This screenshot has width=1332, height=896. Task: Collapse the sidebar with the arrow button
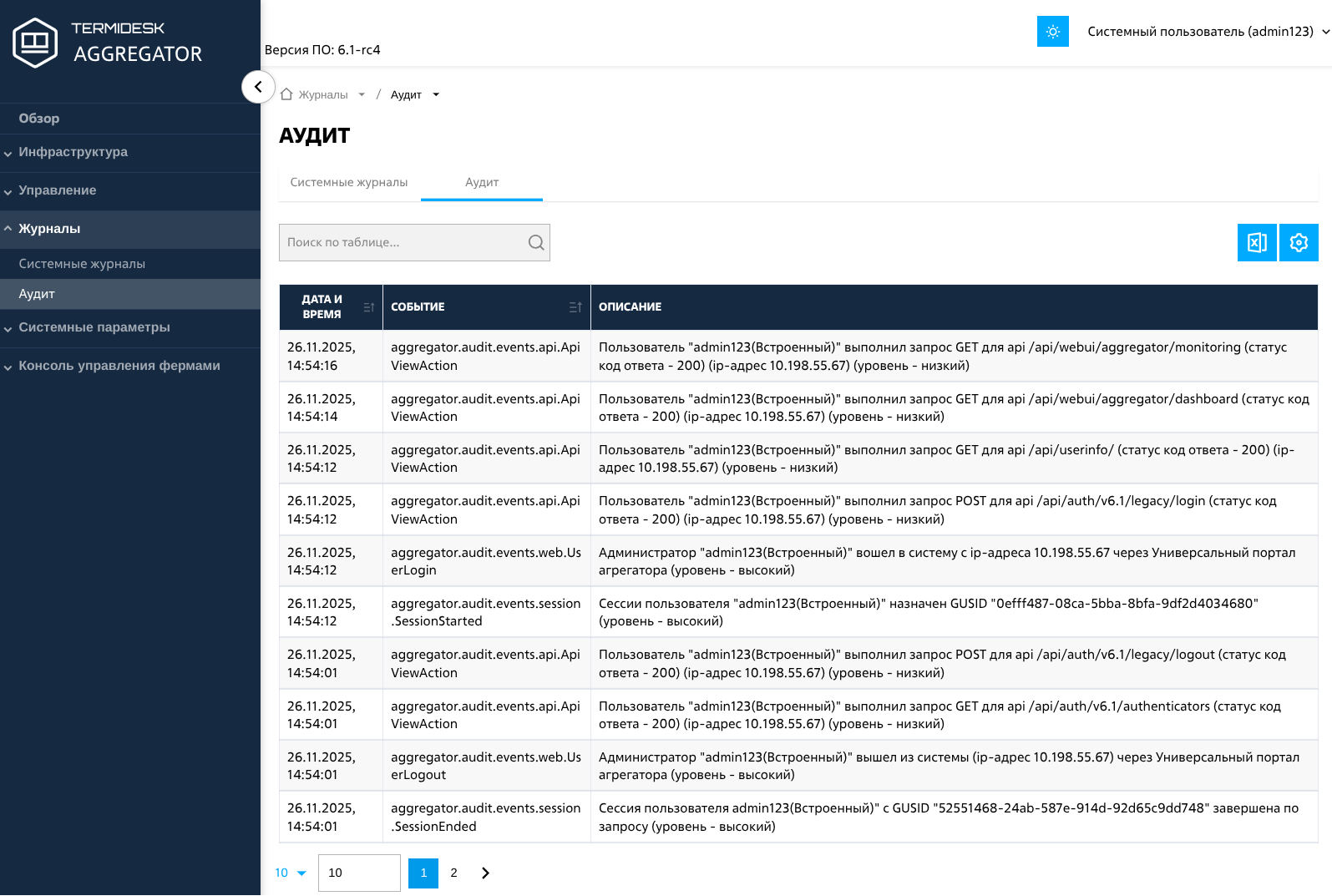(258, 87)
